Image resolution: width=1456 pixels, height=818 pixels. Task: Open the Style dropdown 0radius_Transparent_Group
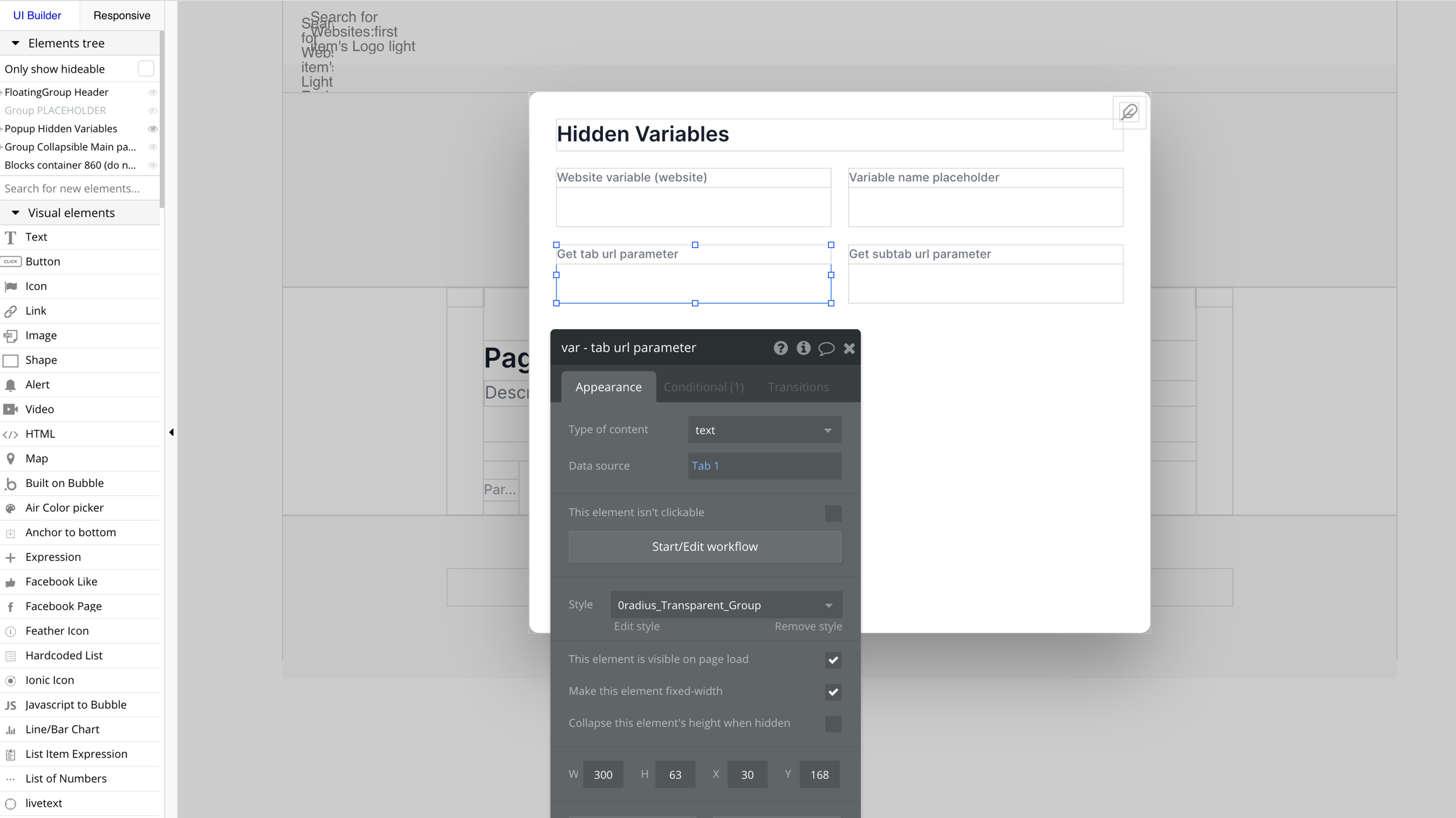pyautogui.click(x=725, y=605)
